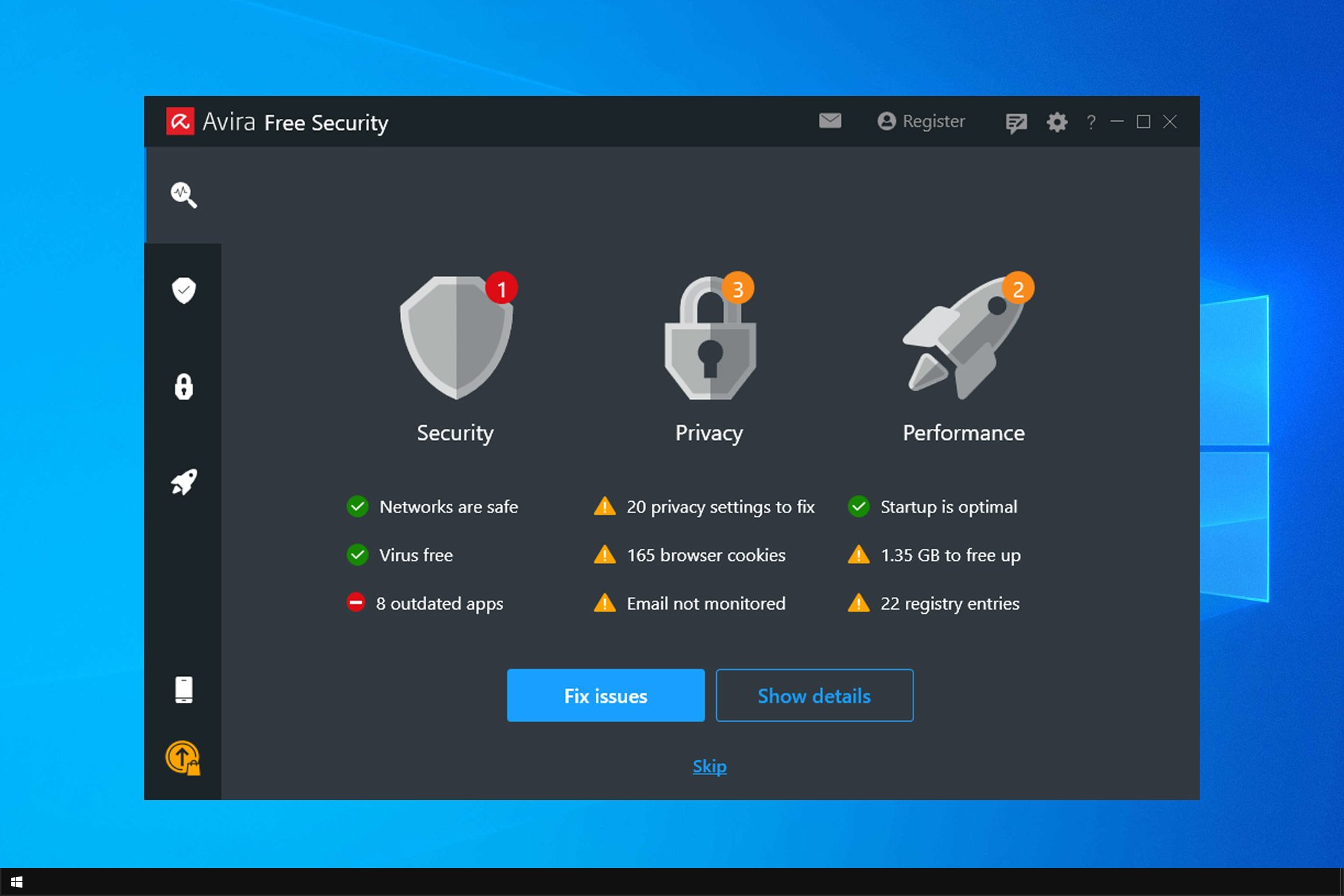Open the Security shield sidebar section
Screen dimensions: 1344x896
[183, 290]
